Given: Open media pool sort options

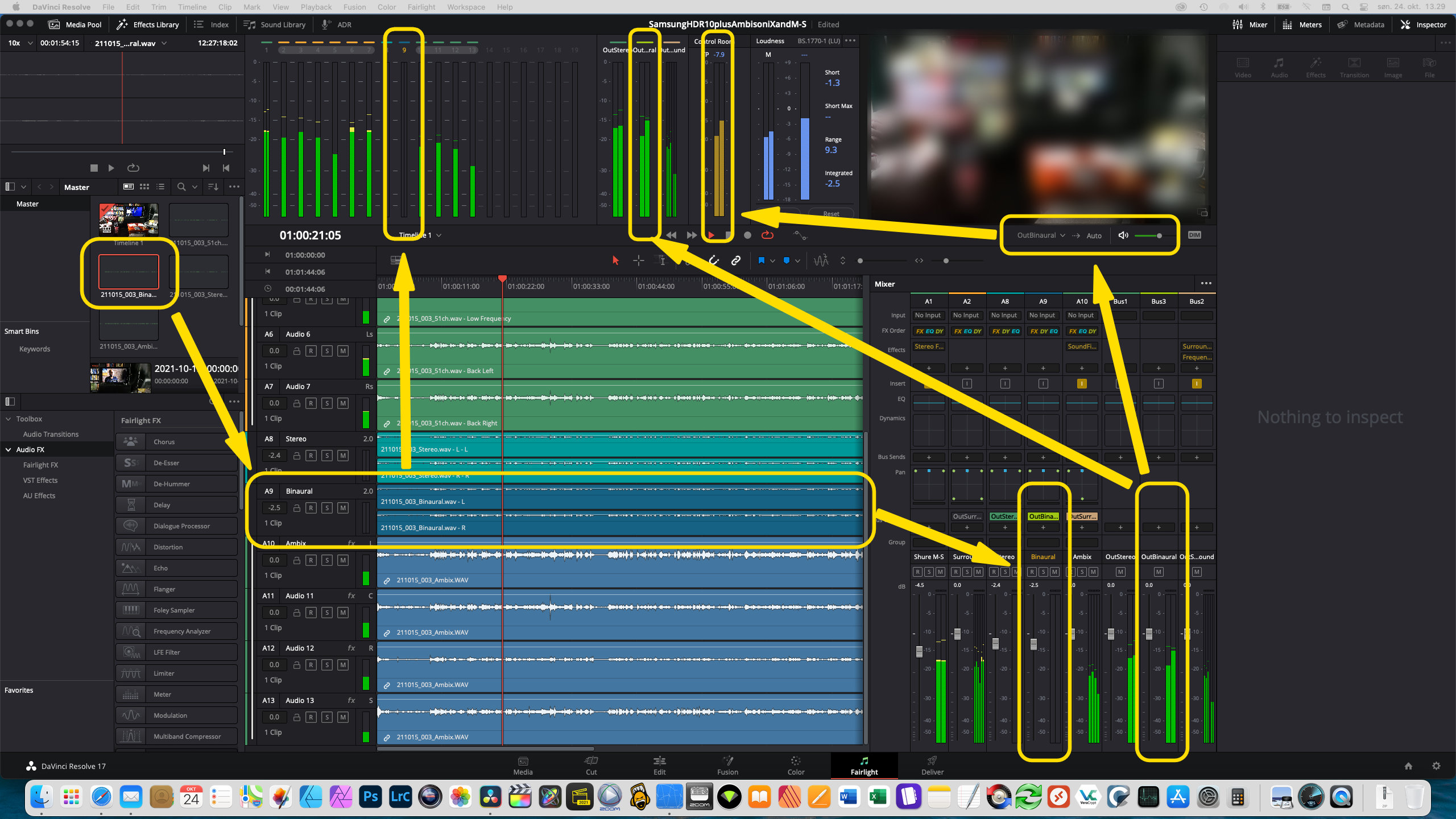Looking at the screenshot, I should [213, 187].
